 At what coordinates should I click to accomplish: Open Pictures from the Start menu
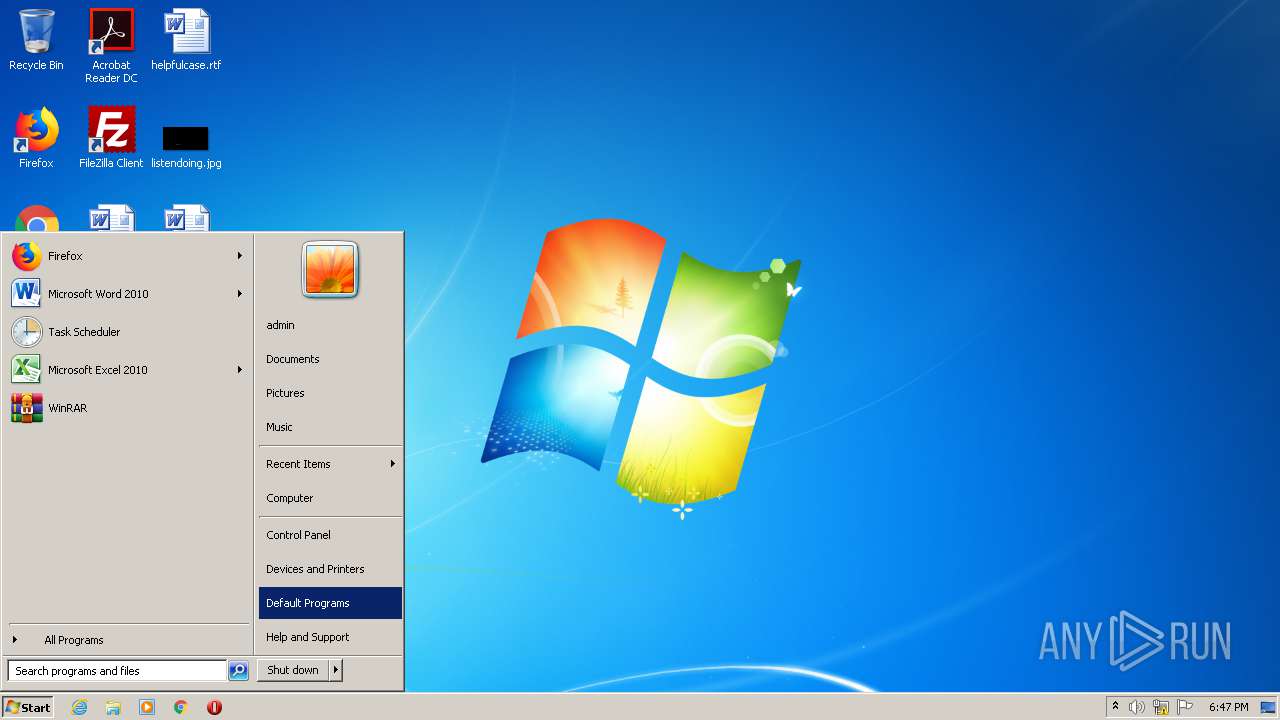click(330, 393)
